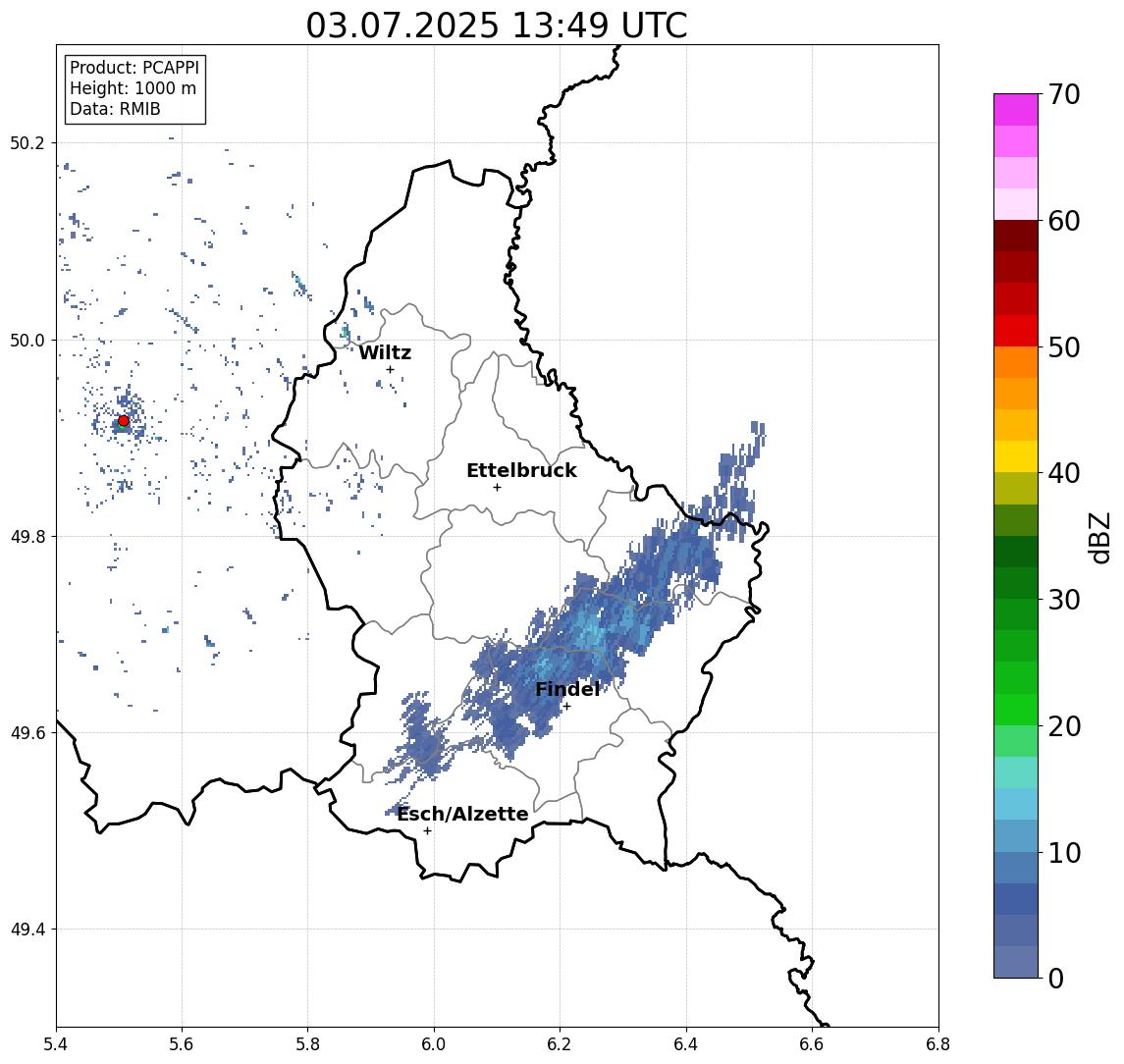Screen dimensions: 1124x1064
Task: Click the 50 tick on the colorbar
Action: coord(1064,347)
